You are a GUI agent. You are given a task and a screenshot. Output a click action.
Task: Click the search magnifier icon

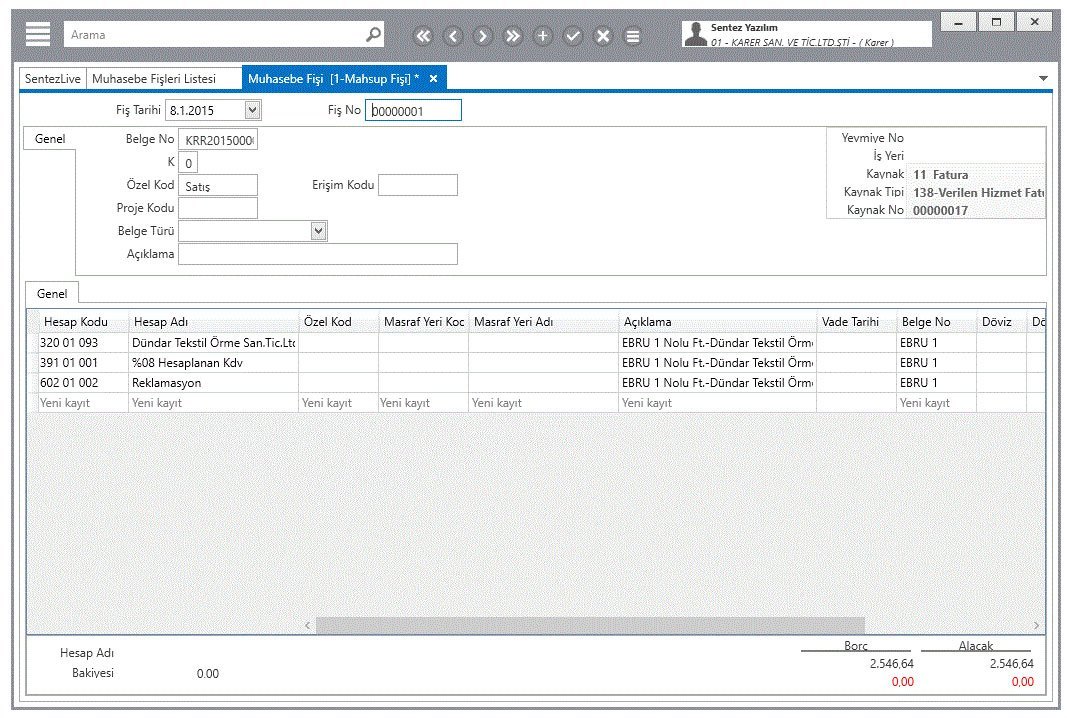(373, 34)
